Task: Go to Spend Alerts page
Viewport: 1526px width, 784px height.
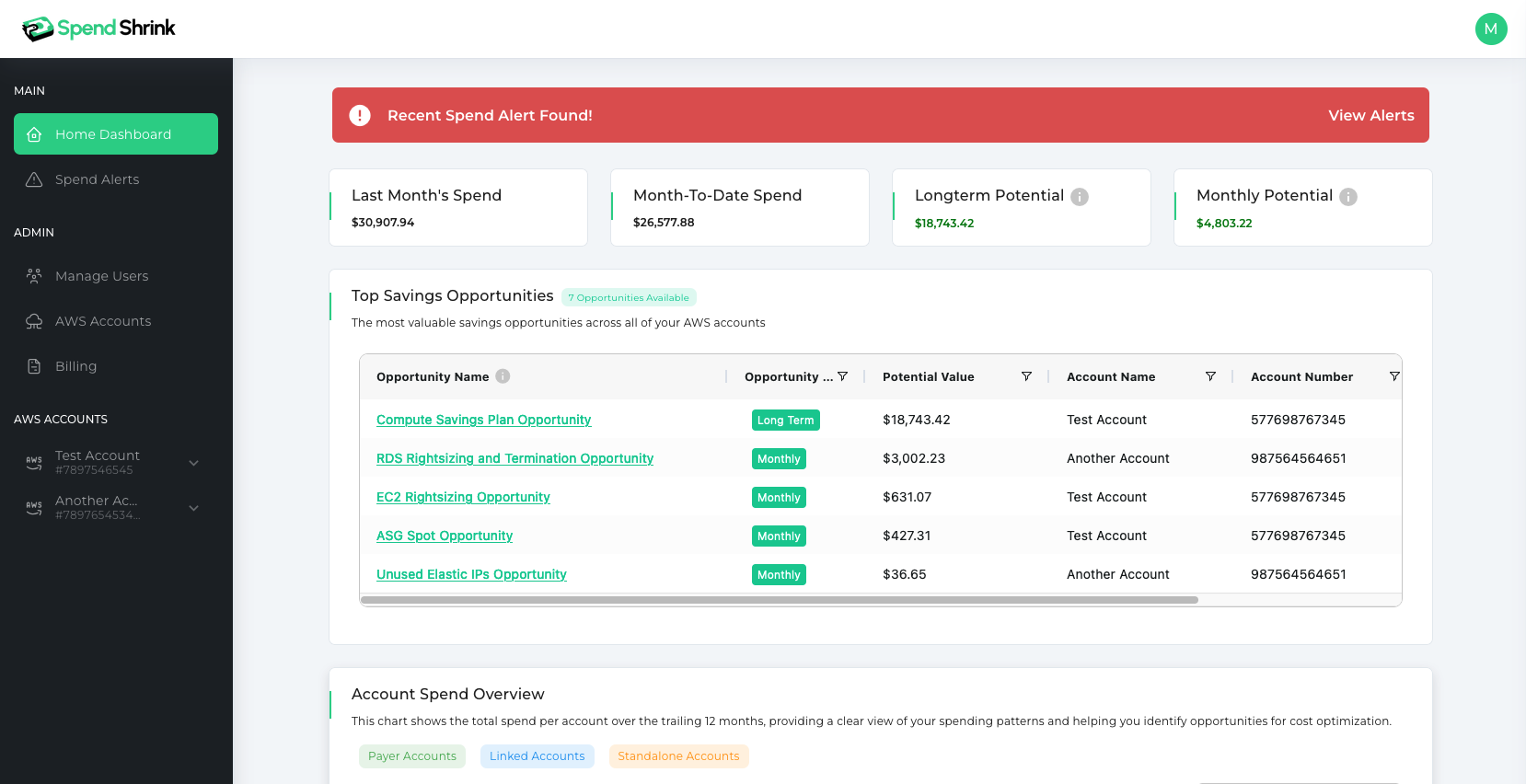Action: pyautogui.click(x=97, y=179)
